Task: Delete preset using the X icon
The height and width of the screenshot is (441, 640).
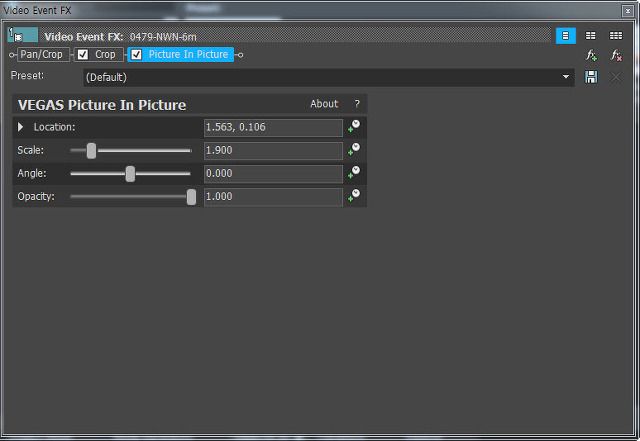Action: click(x=616, y=77)
